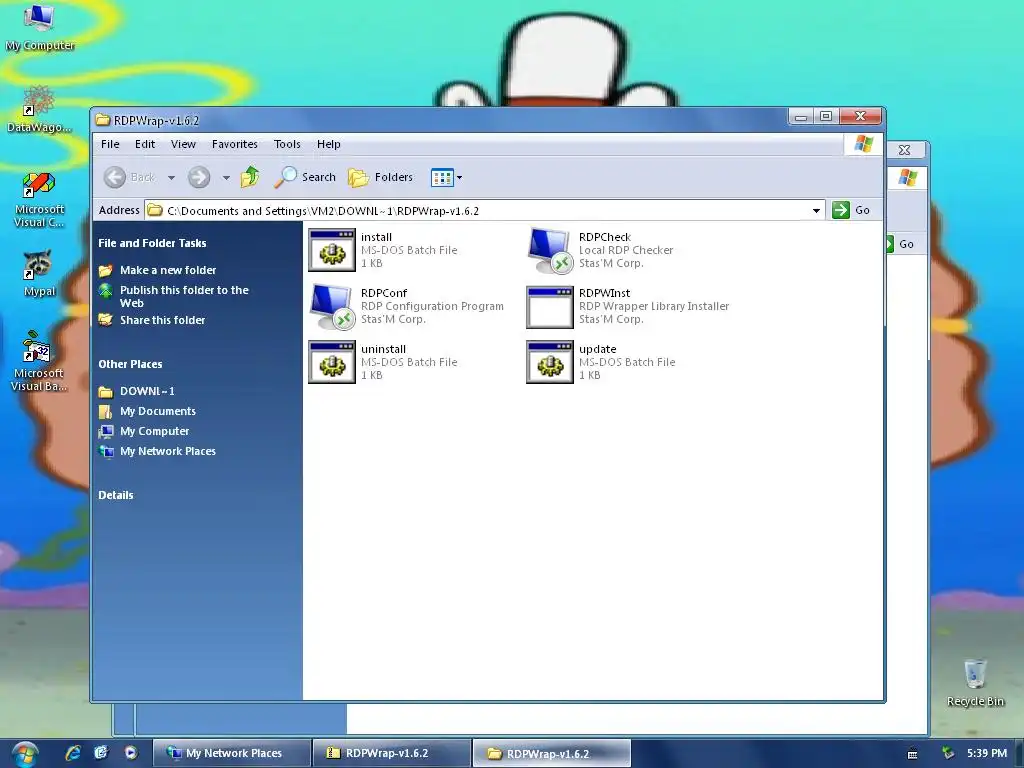1024x768 pixels.
Task: Click the Forward navigation arrow icon
Action: coord(199,177)
